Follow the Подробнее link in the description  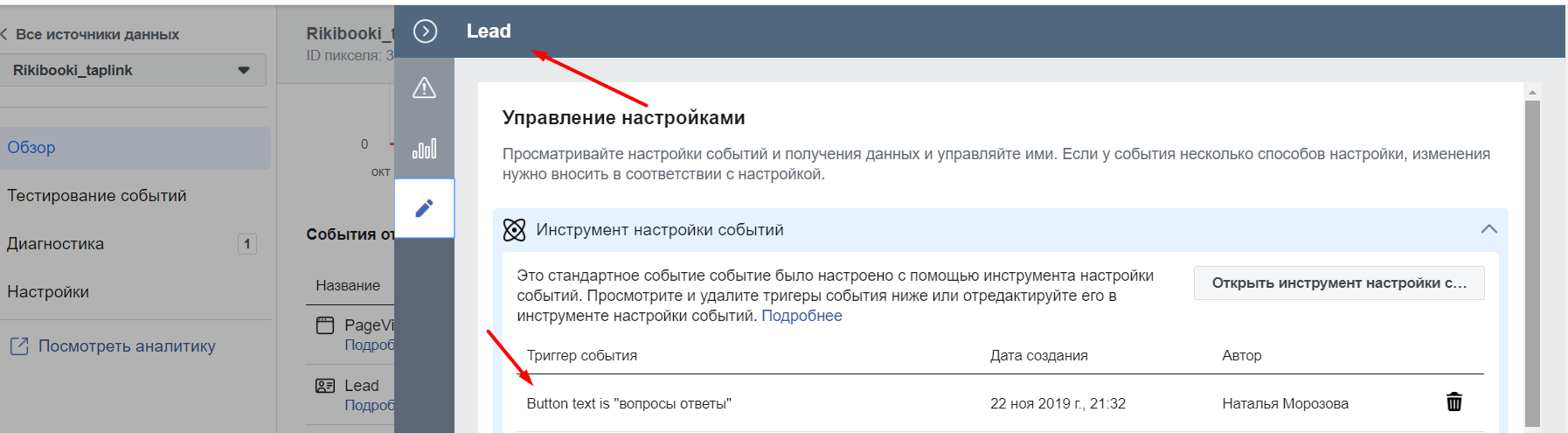click(x=801, y=316)
